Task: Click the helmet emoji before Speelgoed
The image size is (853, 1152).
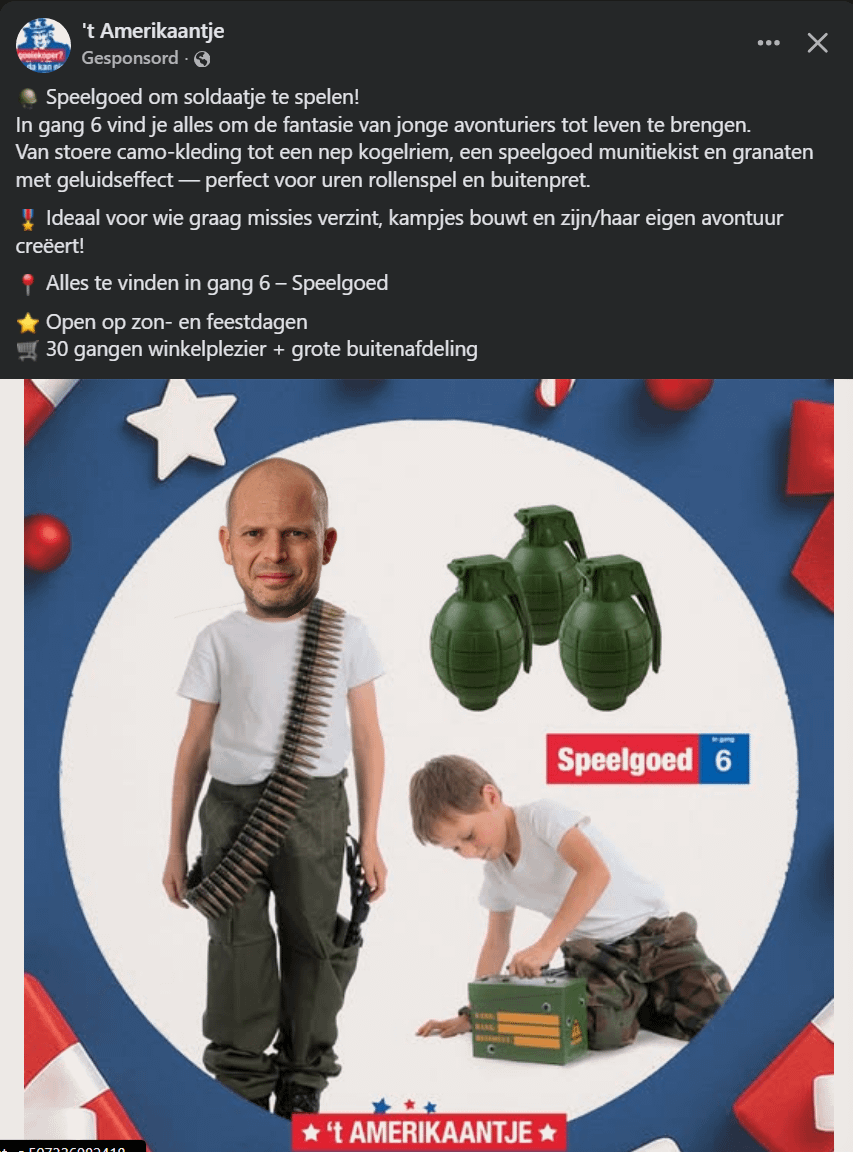Action: click(28, 98)
